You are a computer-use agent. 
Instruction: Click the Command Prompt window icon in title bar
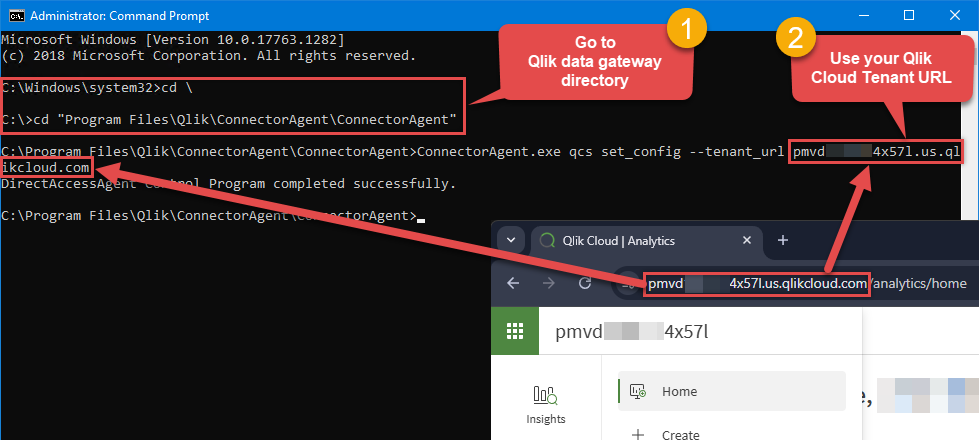(x=17, y=16)
